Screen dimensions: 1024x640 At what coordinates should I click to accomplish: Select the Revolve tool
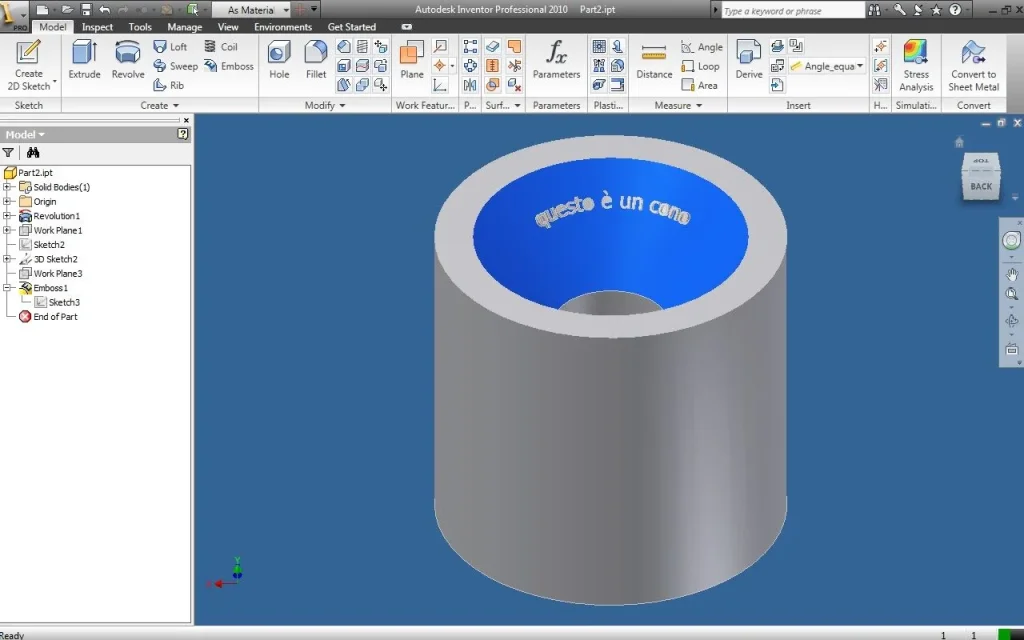[128, 60]
